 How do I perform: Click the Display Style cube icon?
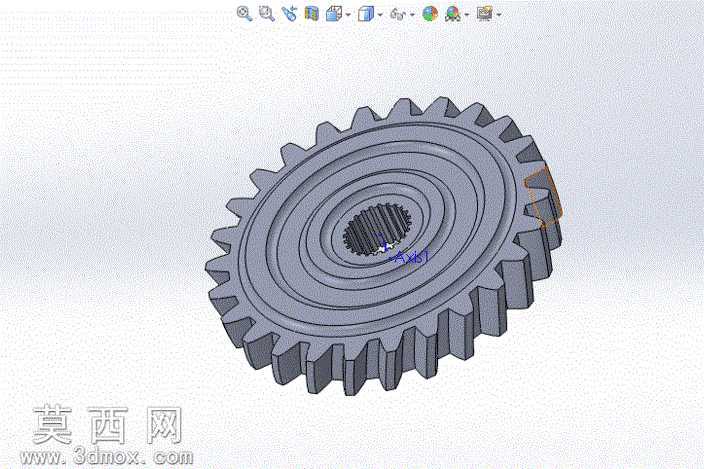point(365,13)
